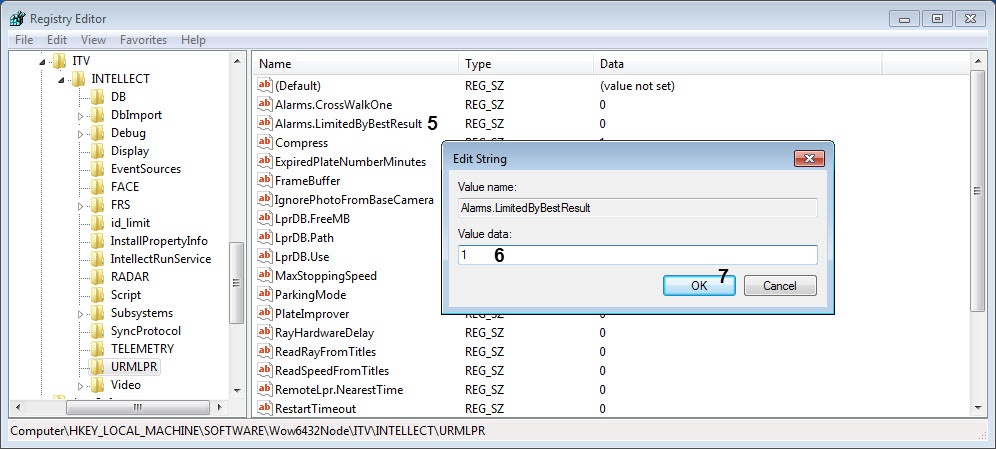
Task: Expand the FRS registry key
Action: tap(81, 205)
